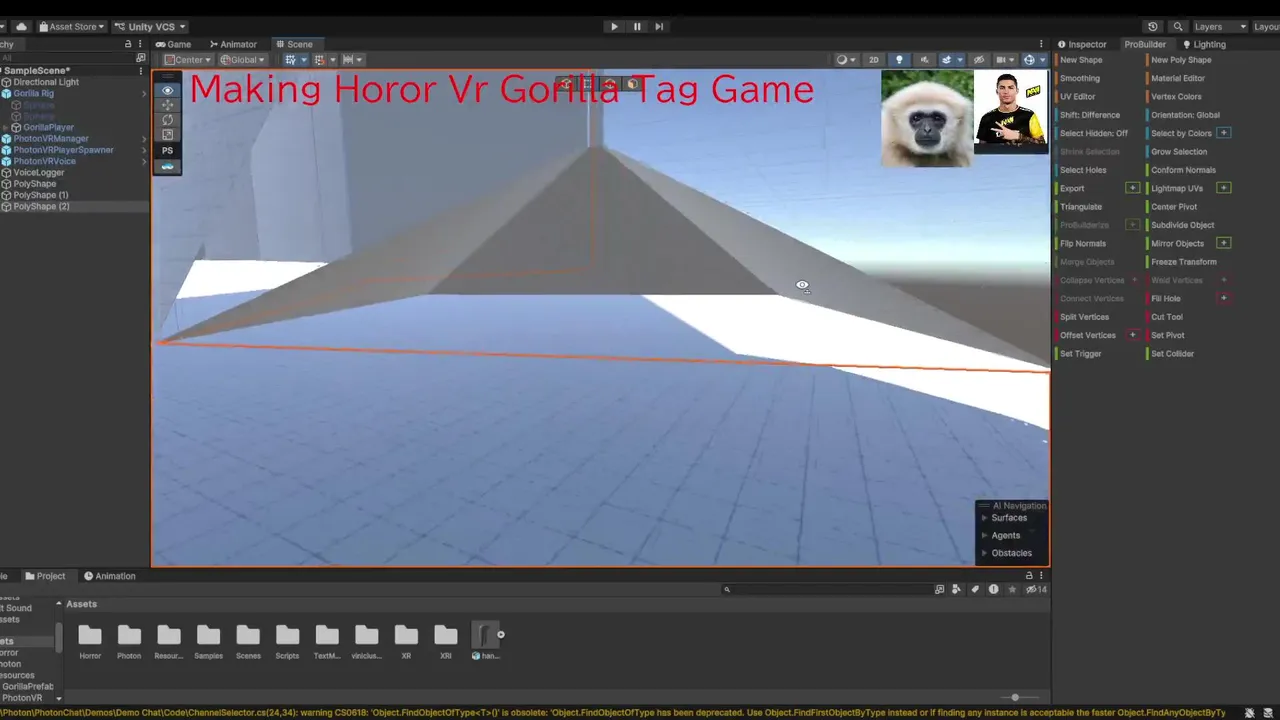1280x720 pixels.
Task: Toggle the Gizmos icon
Action: (x=1029, y=60)
